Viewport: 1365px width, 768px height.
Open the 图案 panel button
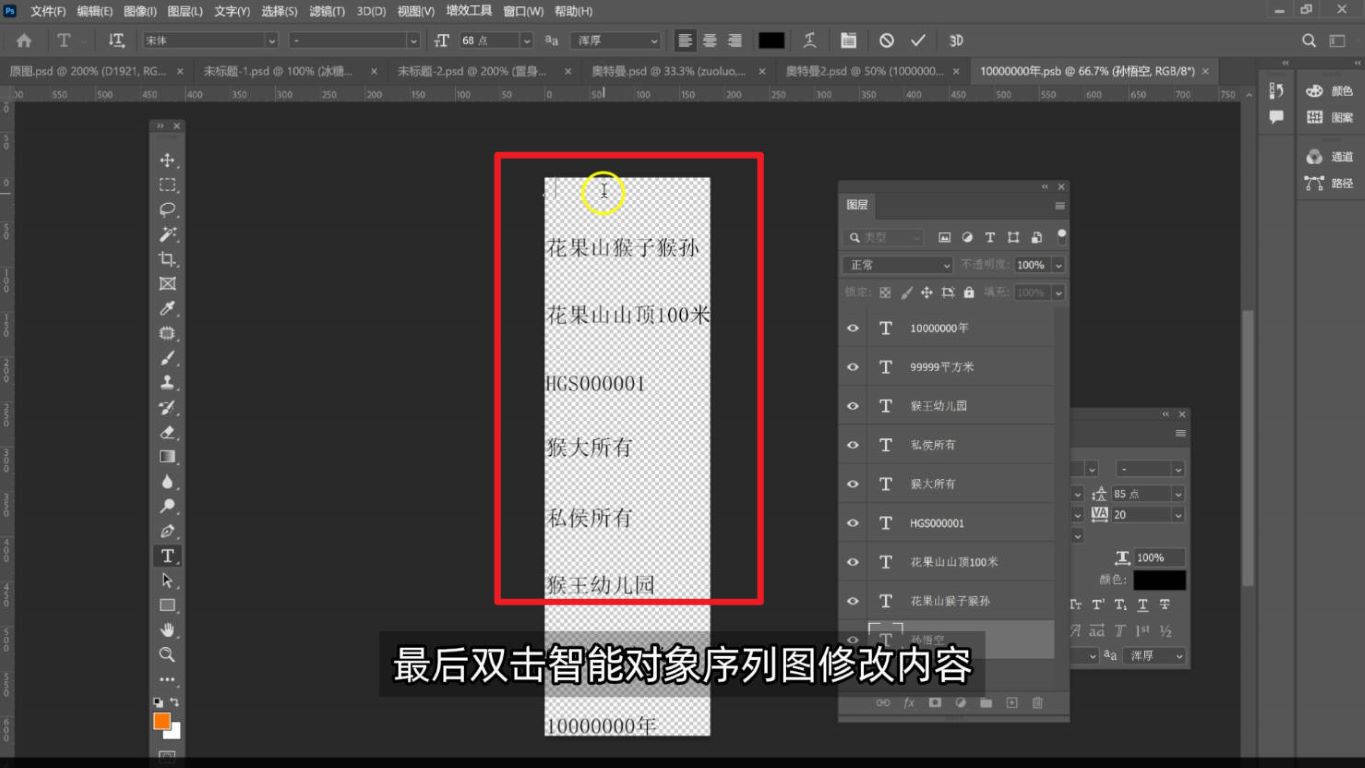1330,117
